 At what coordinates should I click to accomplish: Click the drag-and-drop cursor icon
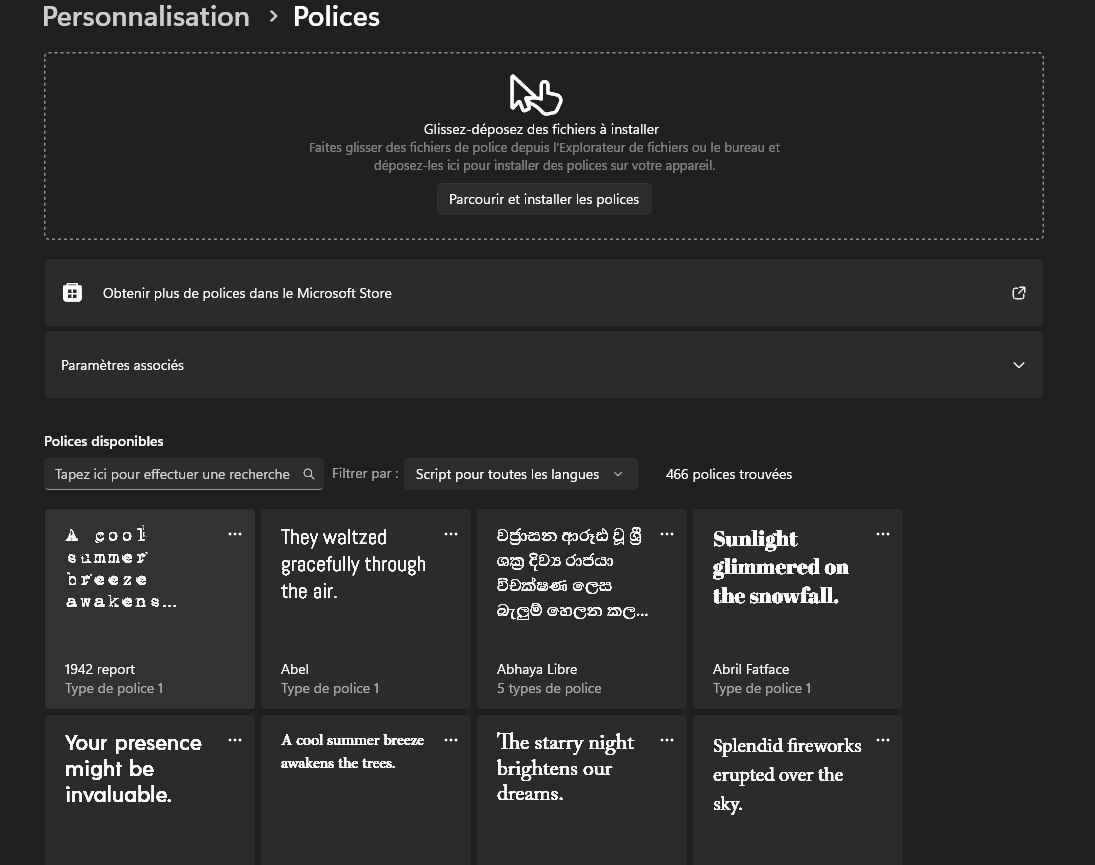coord(535,95)
